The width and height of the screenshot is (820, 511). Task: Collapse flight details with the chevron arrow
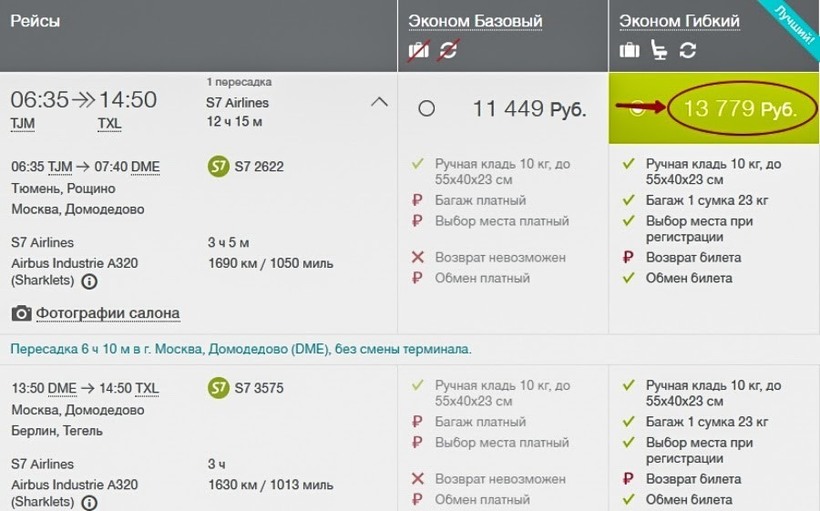(379, 101)
